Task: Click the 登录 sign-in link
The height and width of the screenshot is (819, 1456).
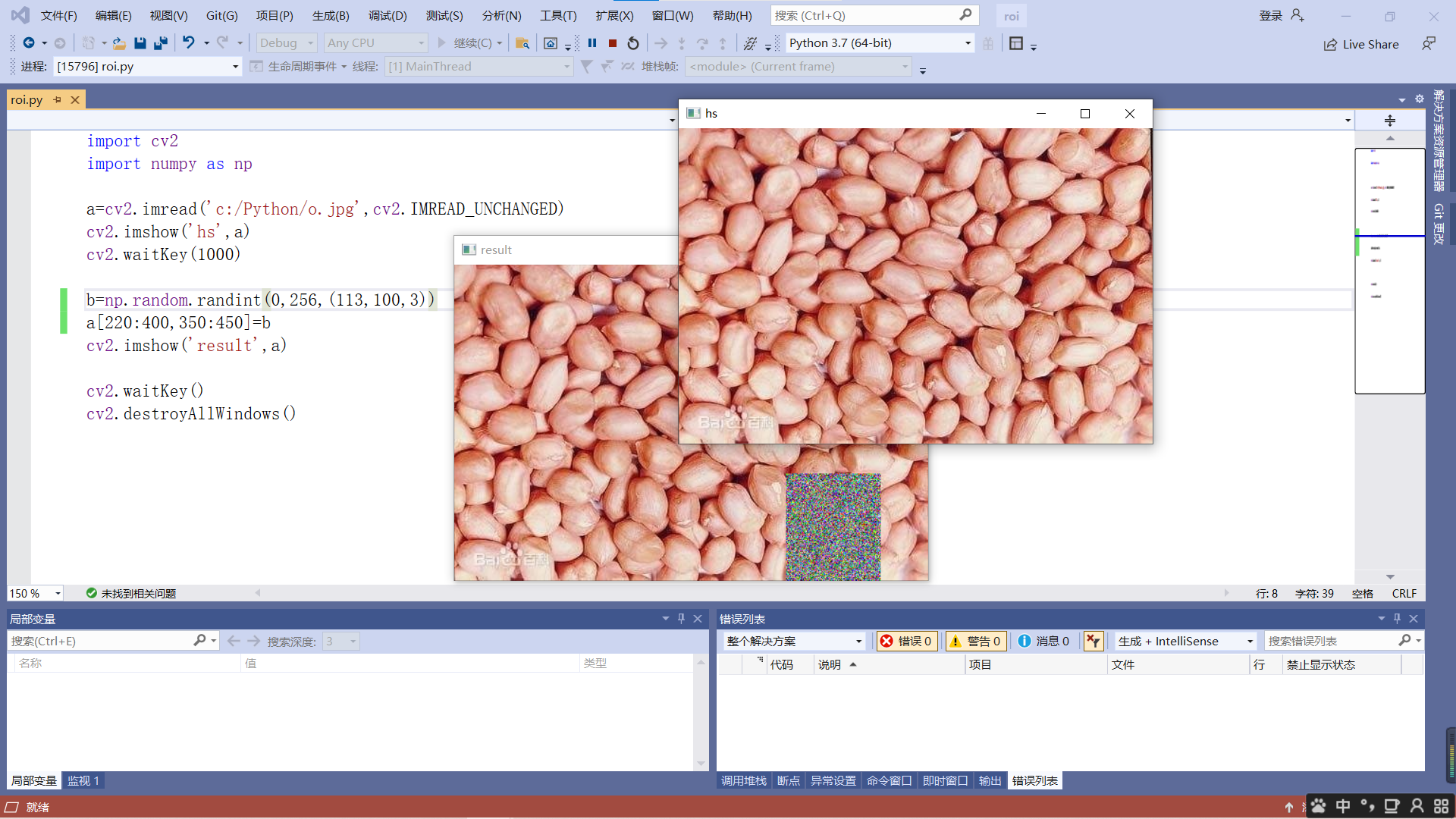Action: pyautogui.click(x=1270, y=15)
